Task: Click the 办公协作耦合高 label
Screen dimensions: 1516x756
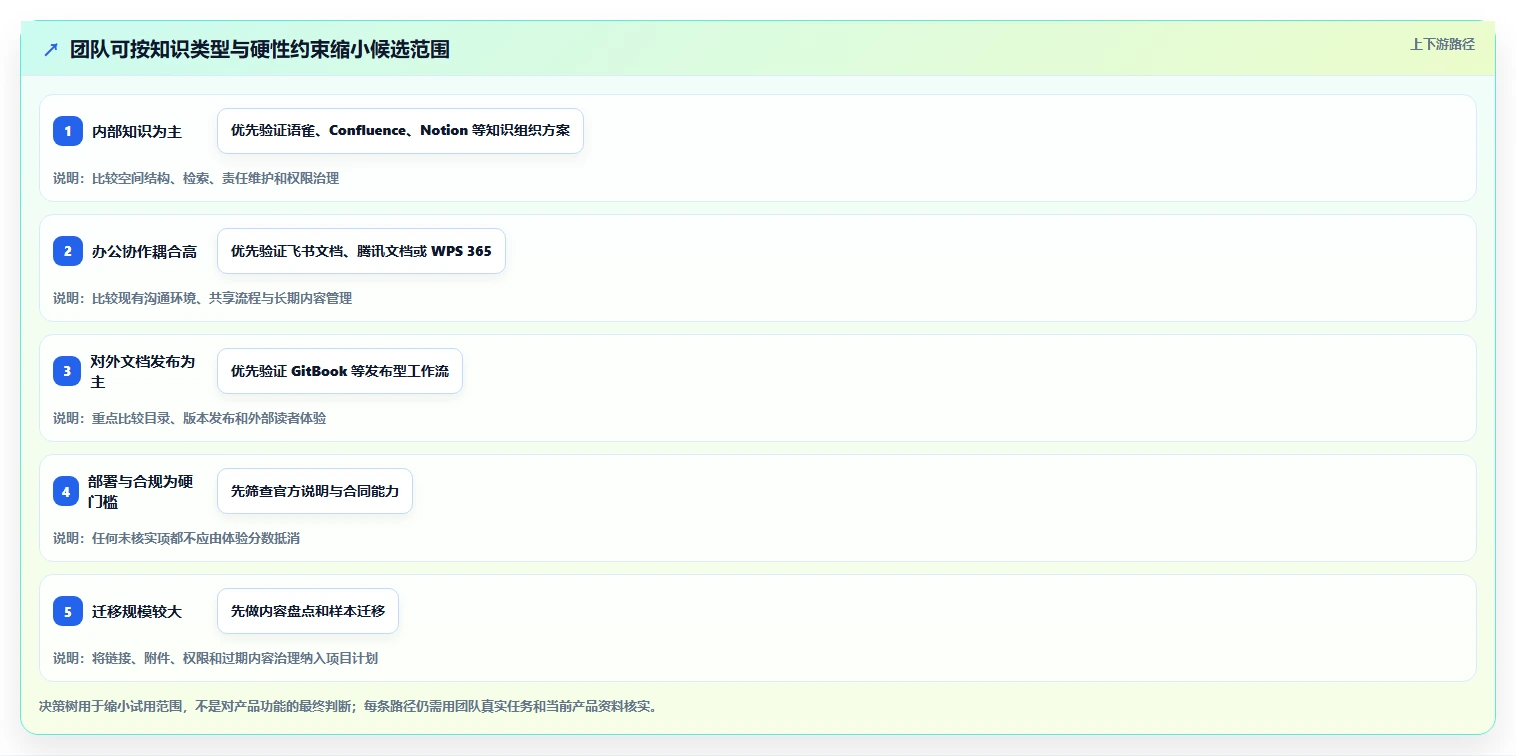Action: pos(144,251)
